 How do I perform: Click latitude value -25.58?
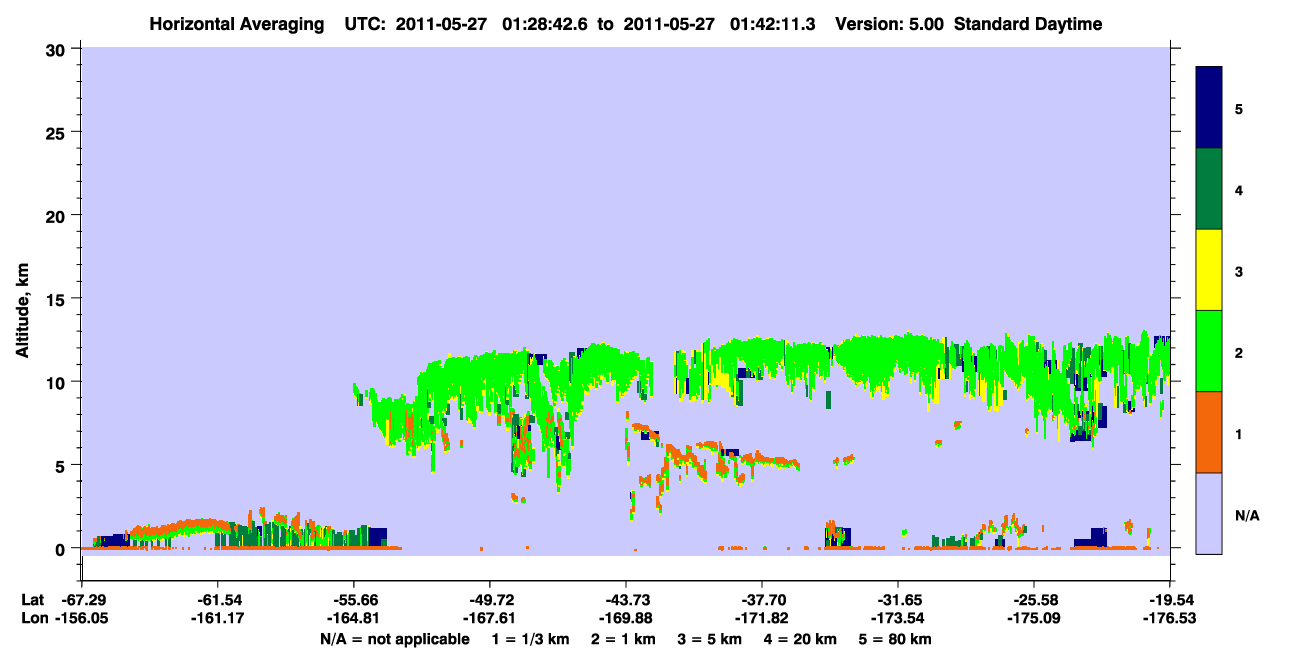point(1034,600)
